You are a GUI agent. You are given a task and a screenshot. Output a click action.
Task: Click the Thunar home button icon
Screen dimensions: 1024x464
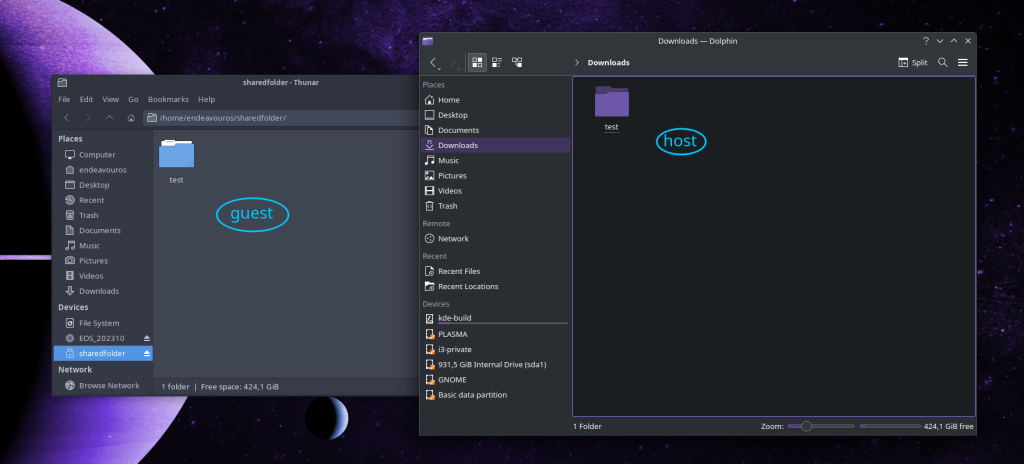click(x=131, y=118)
